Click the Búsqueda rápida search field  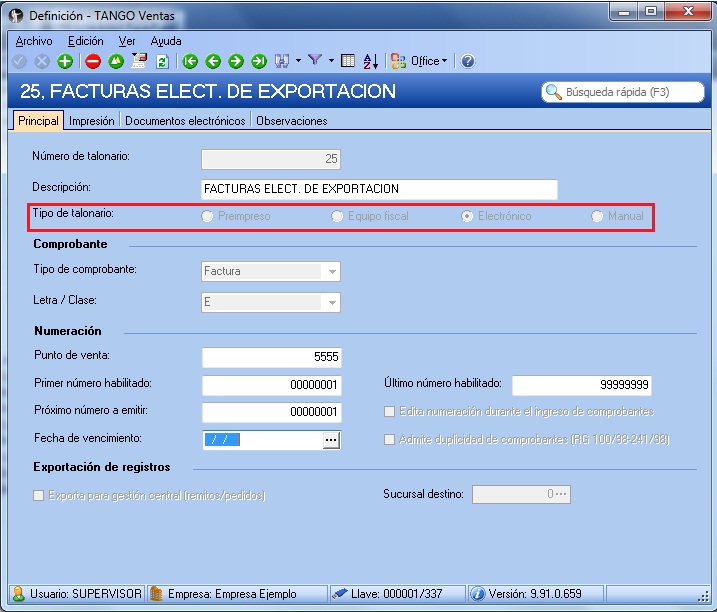pyautogui.click(x=623, y=92)
